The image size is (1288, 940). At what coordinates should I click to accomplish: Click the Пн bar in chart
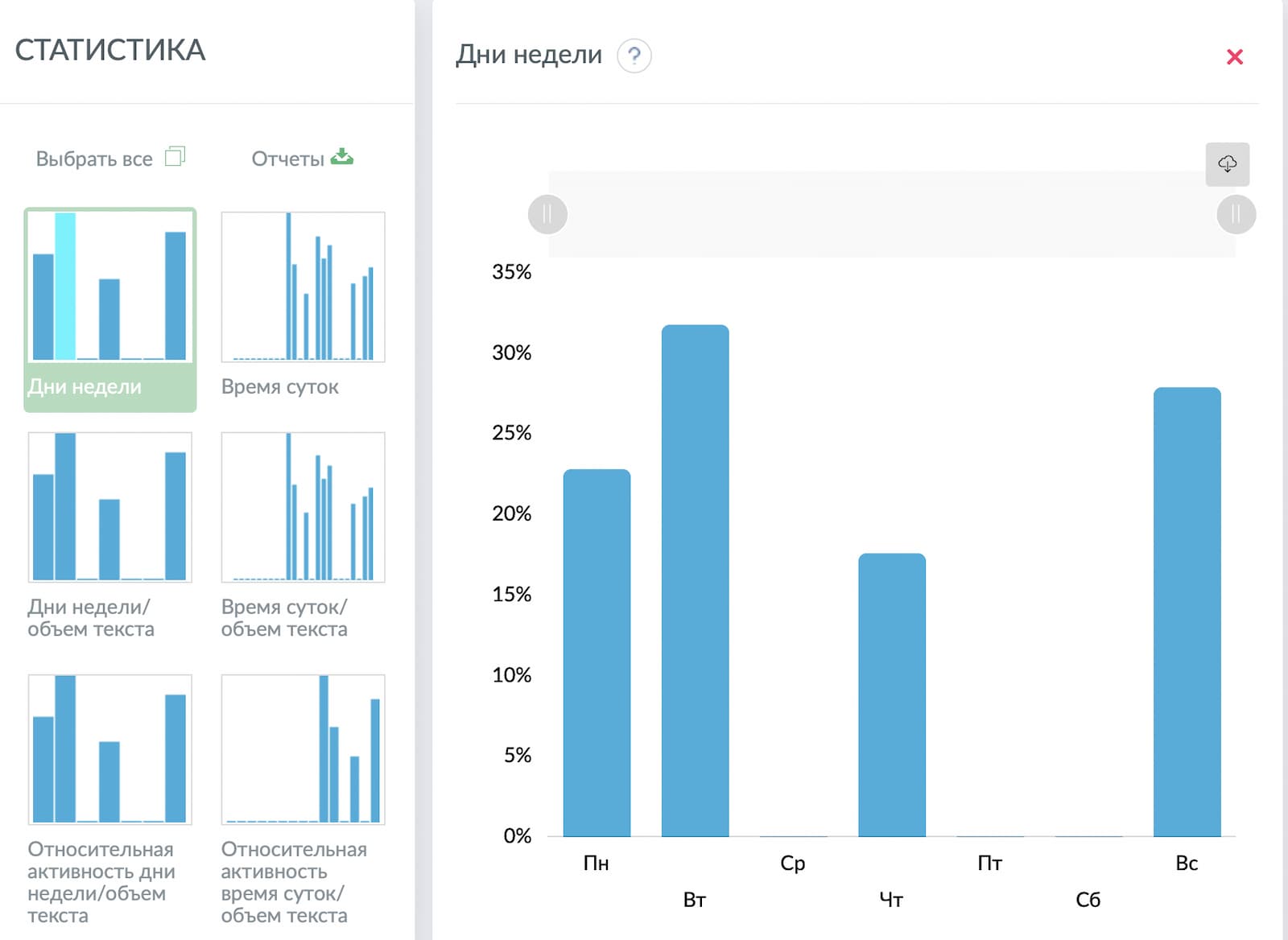[x=597, y=653]
